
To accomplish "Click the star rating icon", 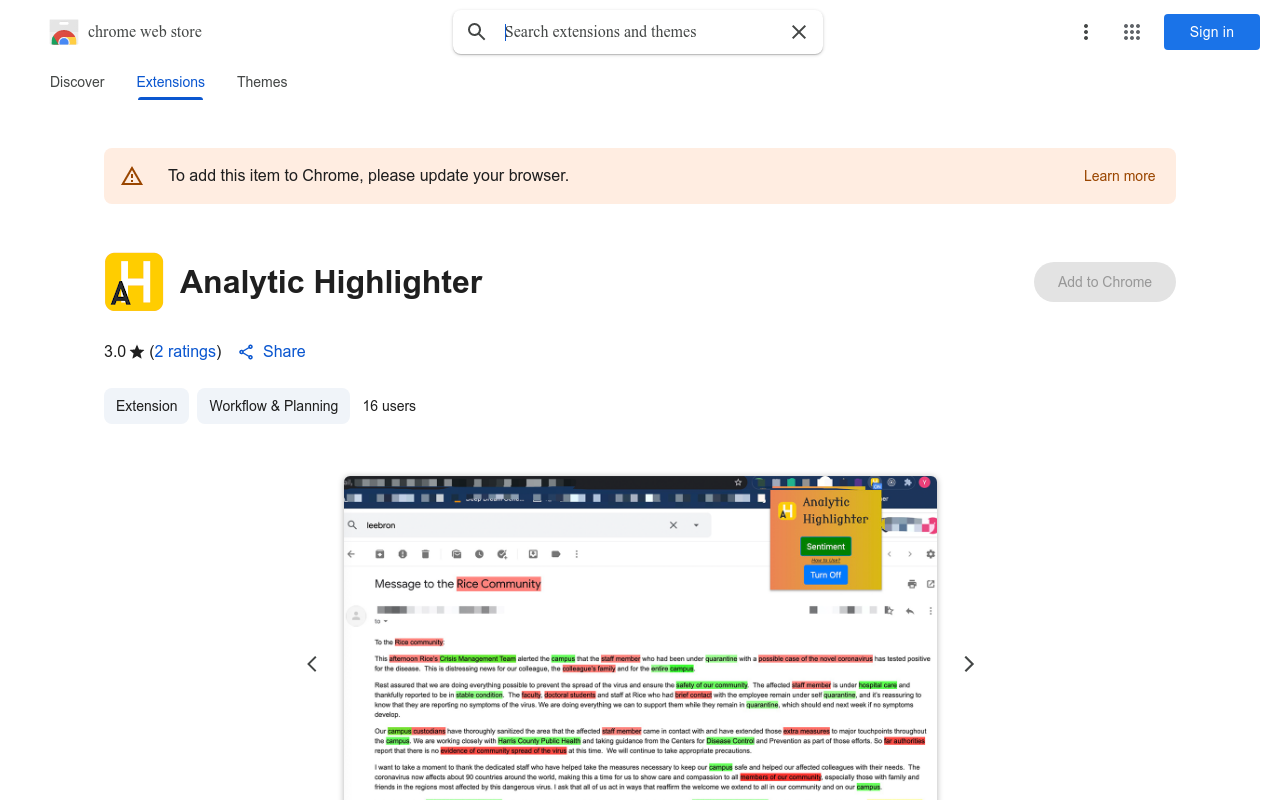I will (137, 352).
